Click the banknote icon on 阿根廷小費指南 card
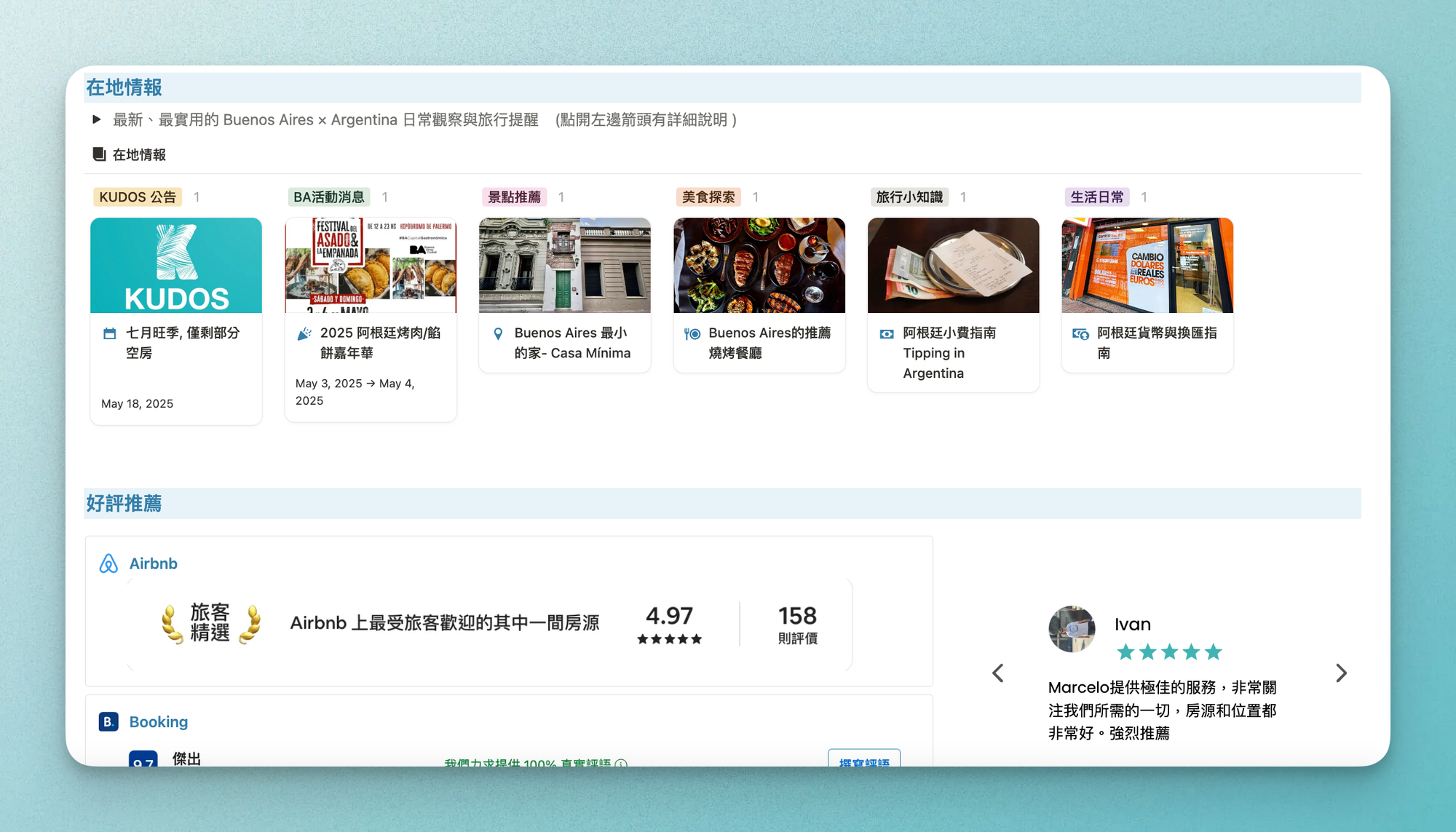 pos(887,333)
